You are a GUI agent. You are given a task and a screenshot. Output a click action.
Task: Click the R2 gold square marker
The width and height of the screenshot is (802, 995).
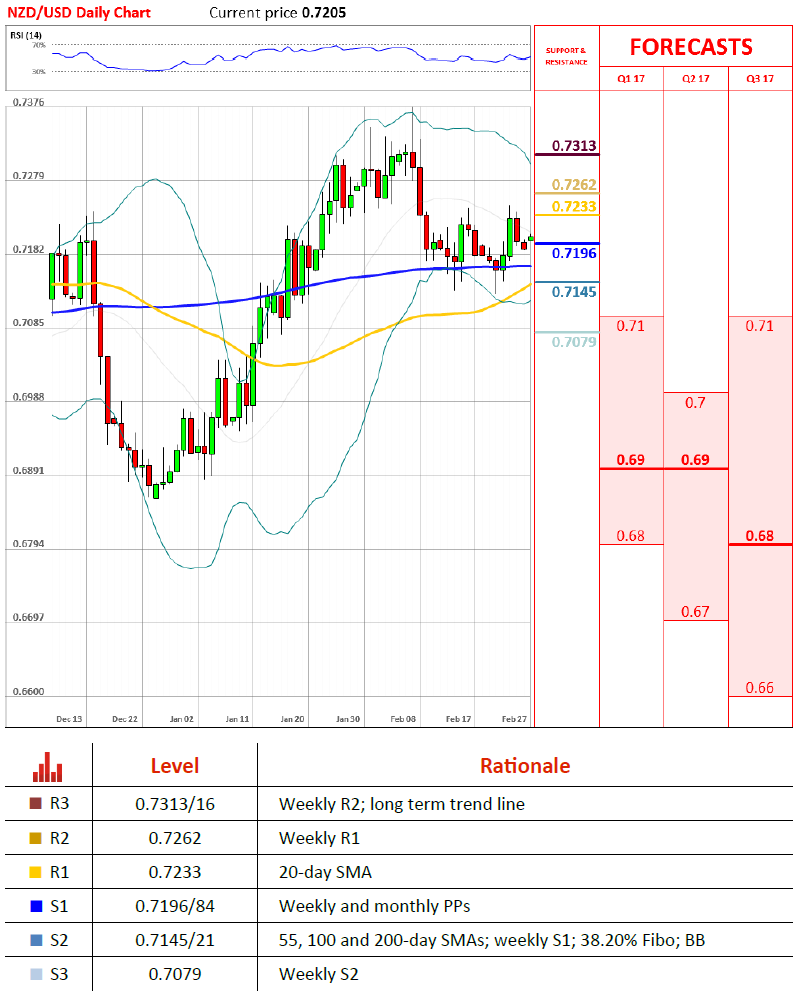click(36, 838)
